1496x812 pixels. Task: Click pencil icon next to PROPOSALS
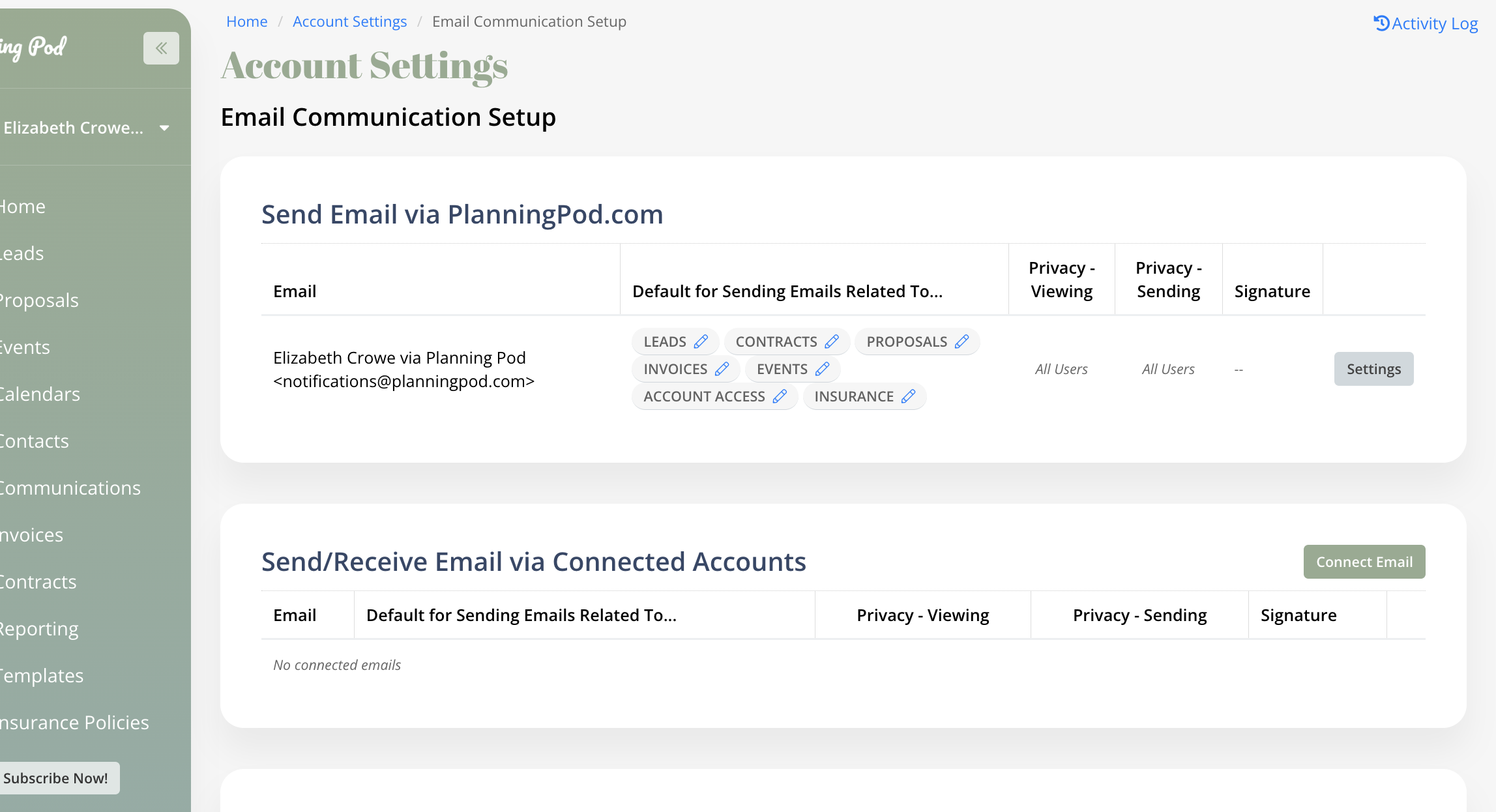click(x=961, y=341)
